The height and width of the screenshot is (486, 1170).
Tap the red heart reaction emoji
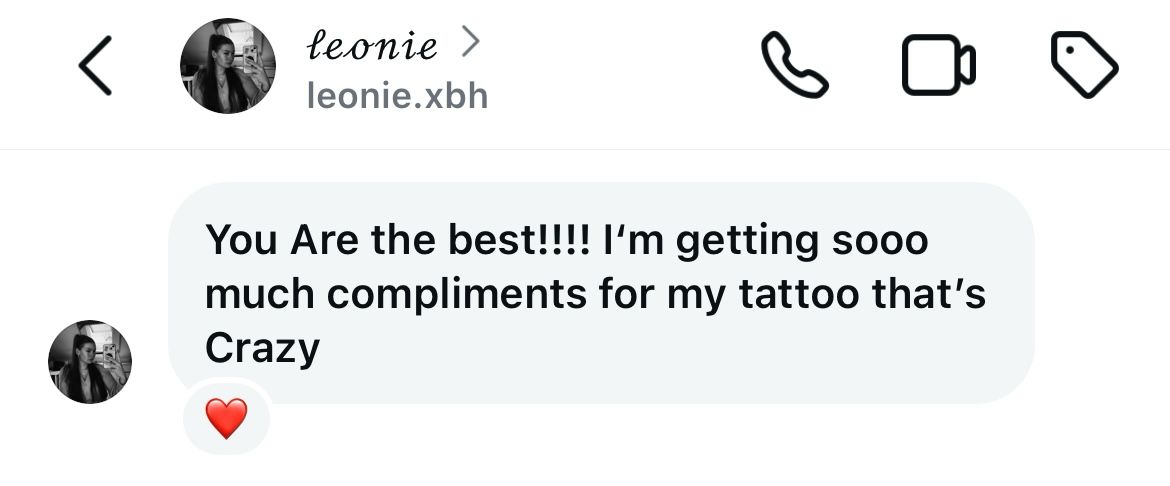point(226,418)
